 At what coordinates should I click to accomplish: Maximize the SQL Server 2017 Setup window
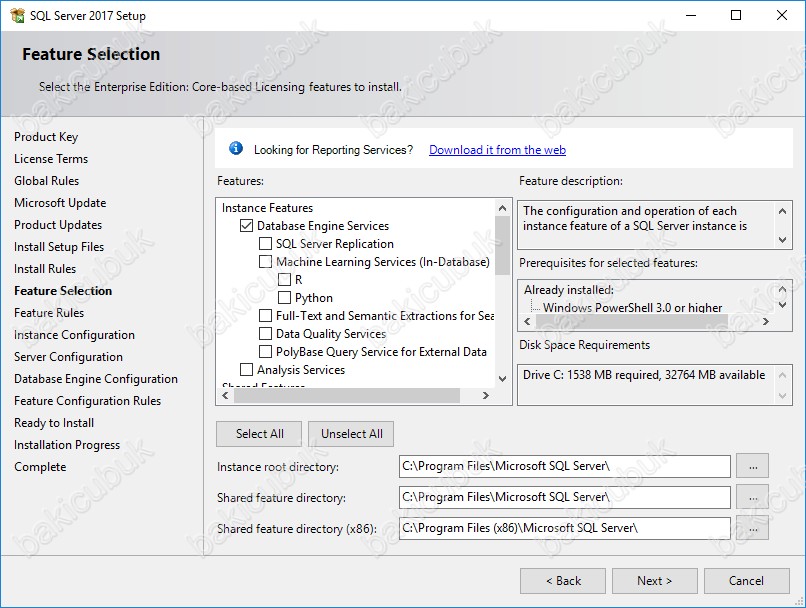(x=736, y=15)
